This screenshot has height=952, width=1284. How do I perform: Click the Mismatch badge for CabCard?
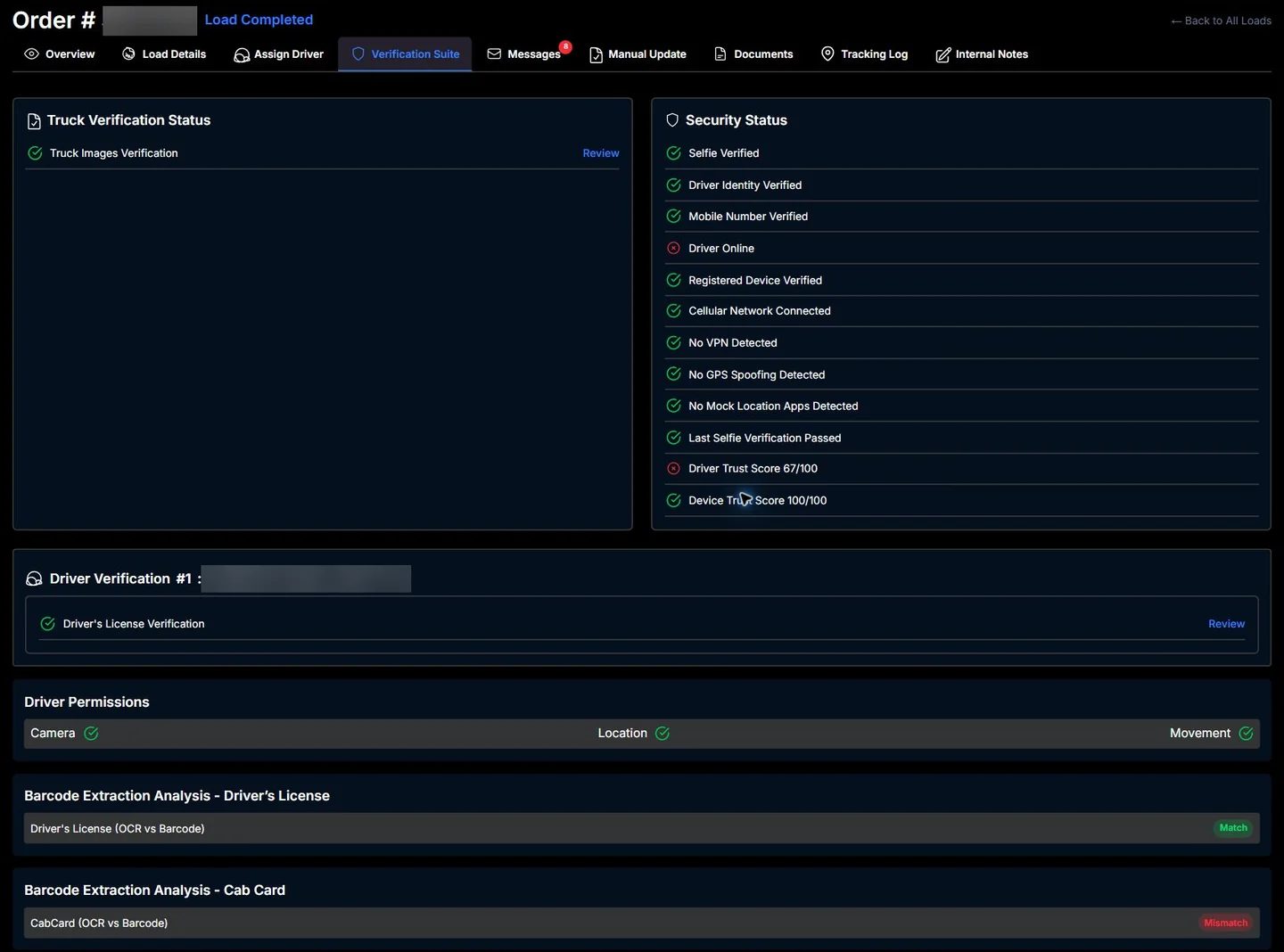click(1226, 923)
